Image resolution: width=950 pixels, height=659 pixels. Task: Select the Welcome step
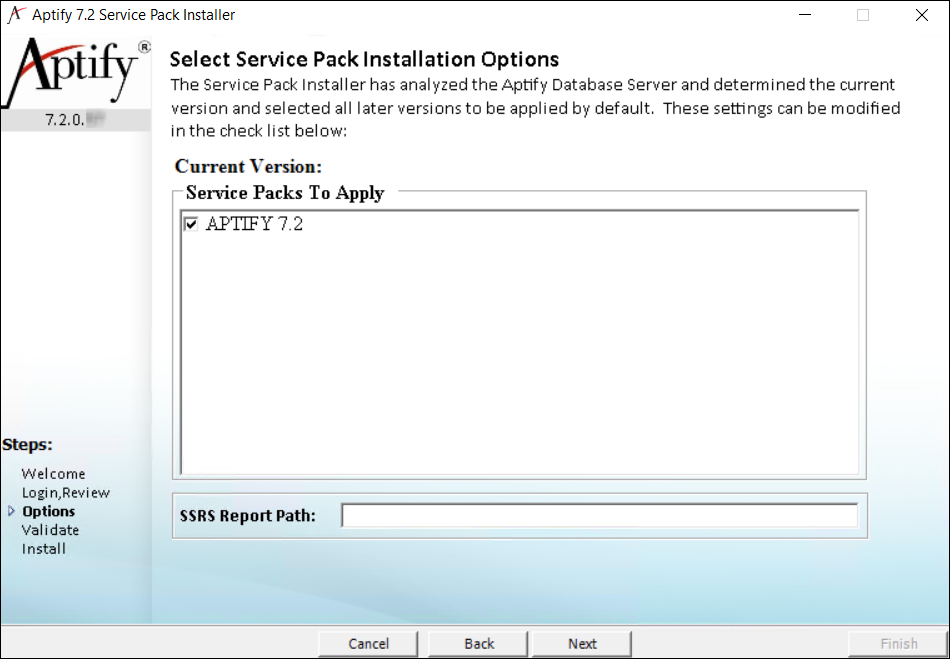pyautogui.click(x=53, y=474)
